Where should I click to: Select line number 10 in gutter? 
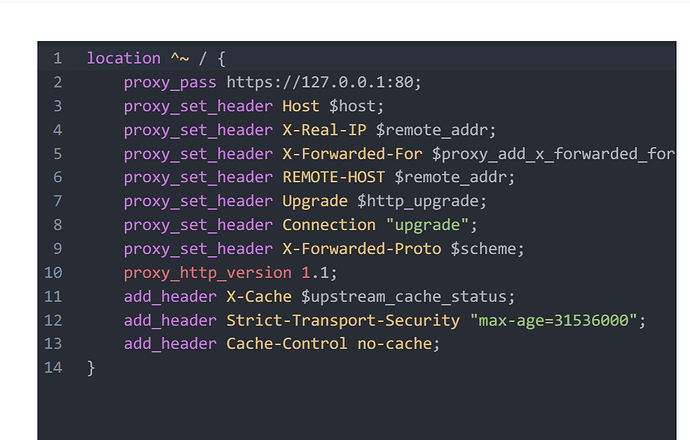coord(53,273)
